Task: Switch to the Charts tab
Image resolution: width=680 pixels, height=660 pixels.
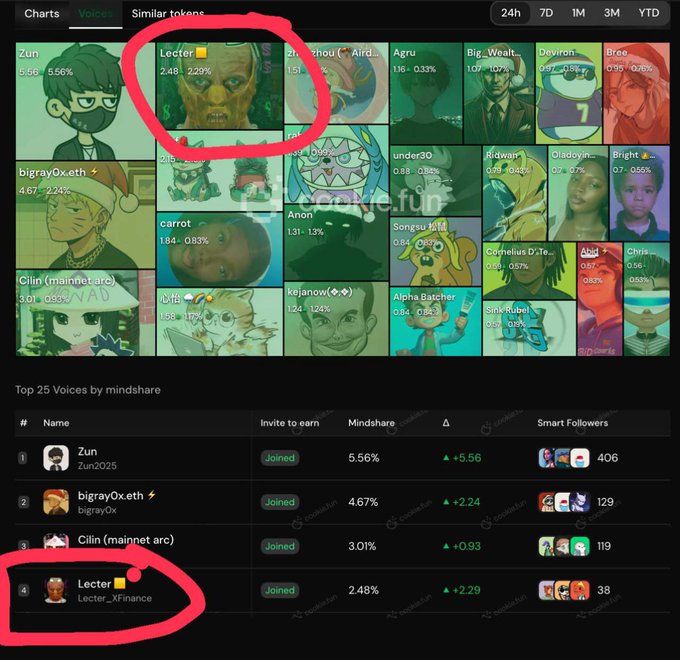Action: pyautogui.click(x=42, y=13)
